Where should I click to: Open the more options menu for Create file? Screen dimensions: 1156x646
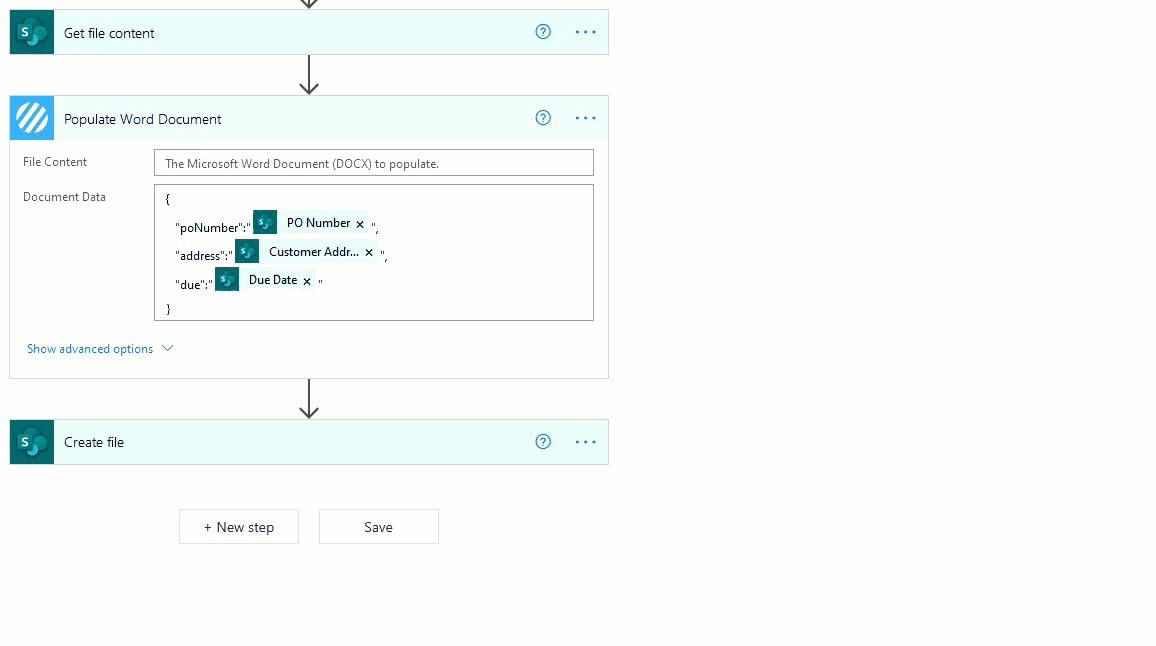coord(585,442)
